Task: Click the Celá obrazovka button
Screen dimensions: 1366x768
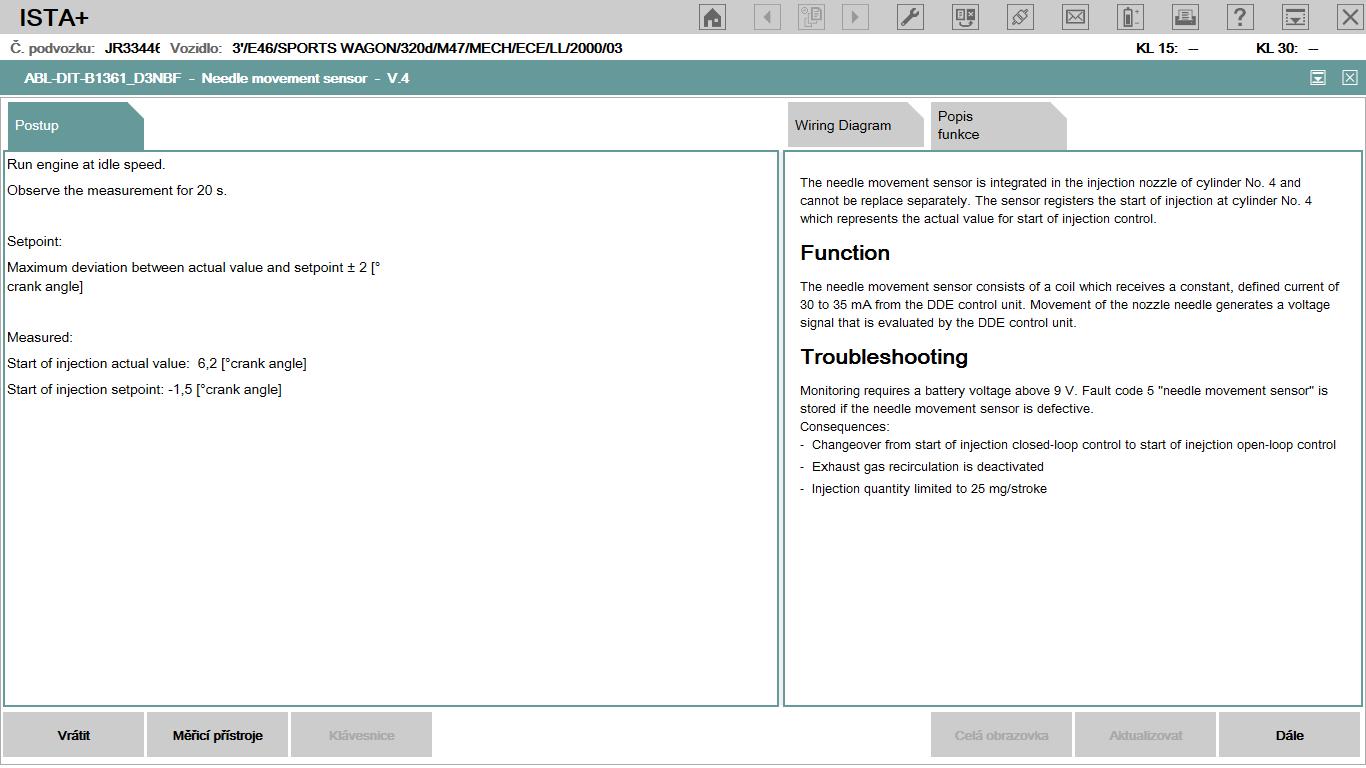Action: tap(1001, 735)
